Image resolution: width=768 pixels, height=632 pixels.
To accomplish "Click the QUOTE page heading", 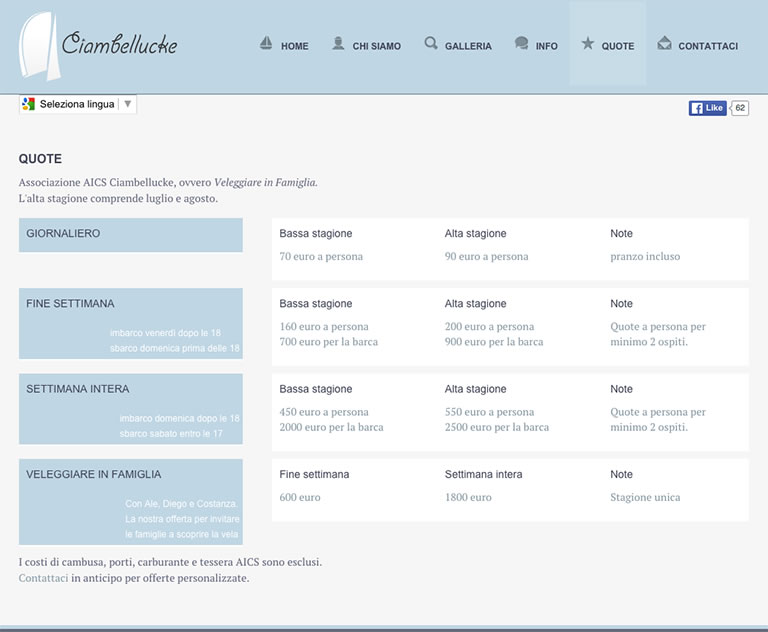I will (40, 159).
